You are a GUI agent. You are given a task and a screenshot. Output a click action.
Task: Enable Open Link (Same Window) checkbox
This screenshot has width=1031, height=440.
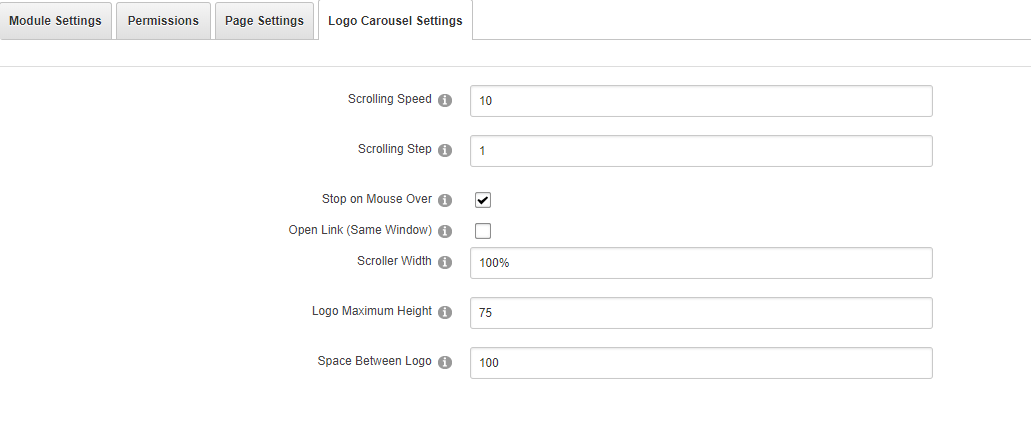tap(483, 231)
